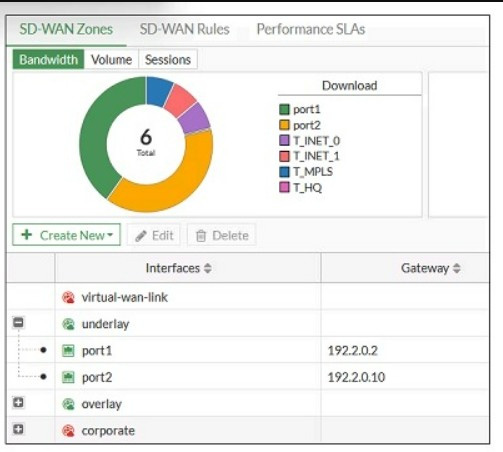The width and height of the screenshot is (503, 452).
Task: Expand the overlay zone
Action: (18, 402)
